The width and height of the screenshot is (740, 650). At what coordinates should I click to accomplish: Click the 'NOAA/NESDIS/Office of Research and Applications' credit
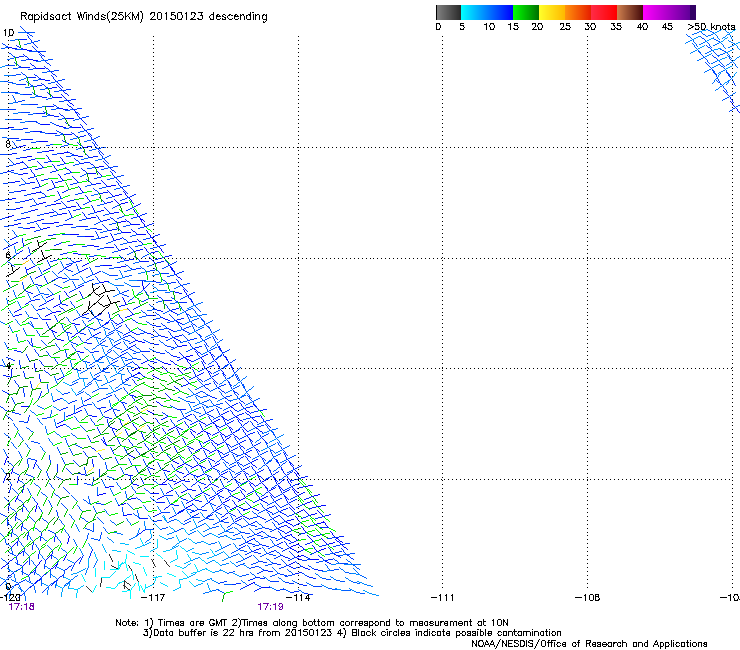(x=589, y=644)
